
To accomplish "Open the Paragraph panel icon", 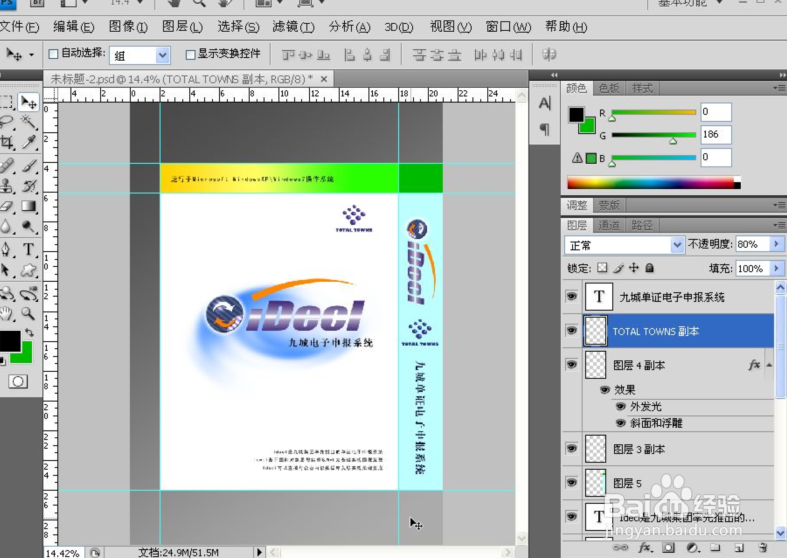I will click(545, 129).
